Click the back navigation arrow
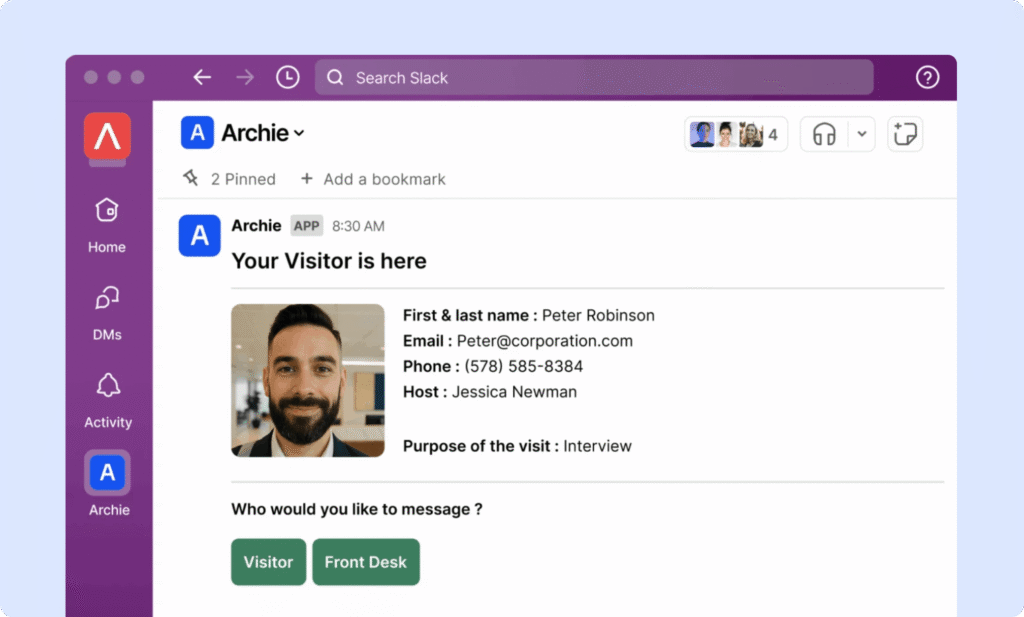This screenshot has width=1024, height=617. click(x=201, y=76)
